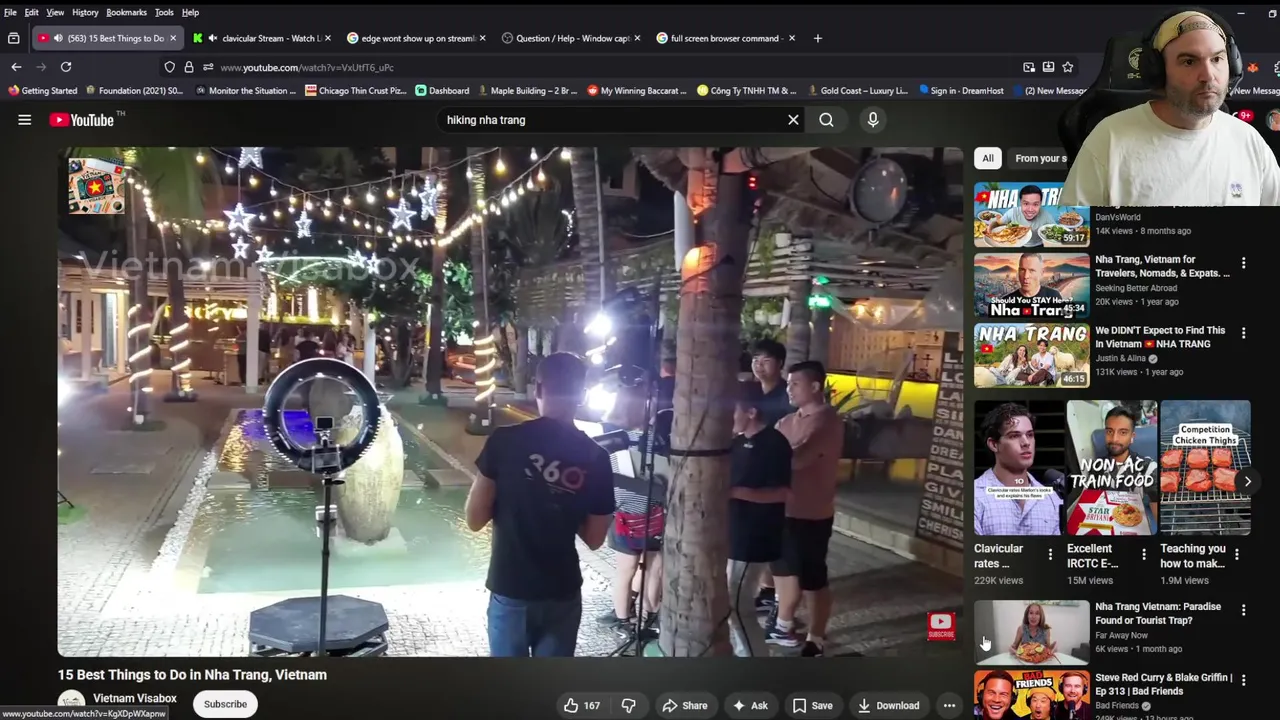Open the Help menu

coord(190,12)
